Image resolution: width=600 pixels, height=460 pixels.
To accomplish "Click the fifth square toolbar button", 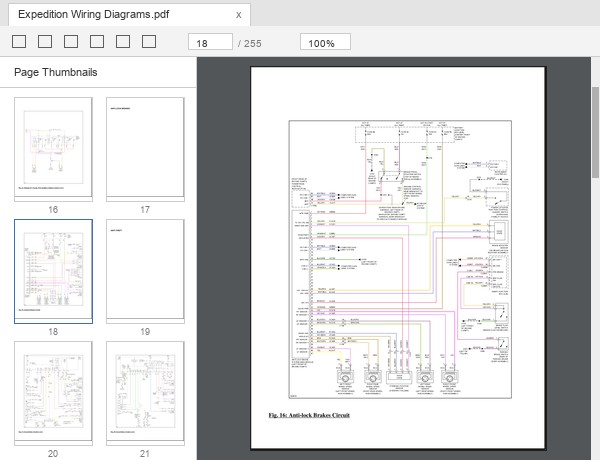I will tap(123, 42).
